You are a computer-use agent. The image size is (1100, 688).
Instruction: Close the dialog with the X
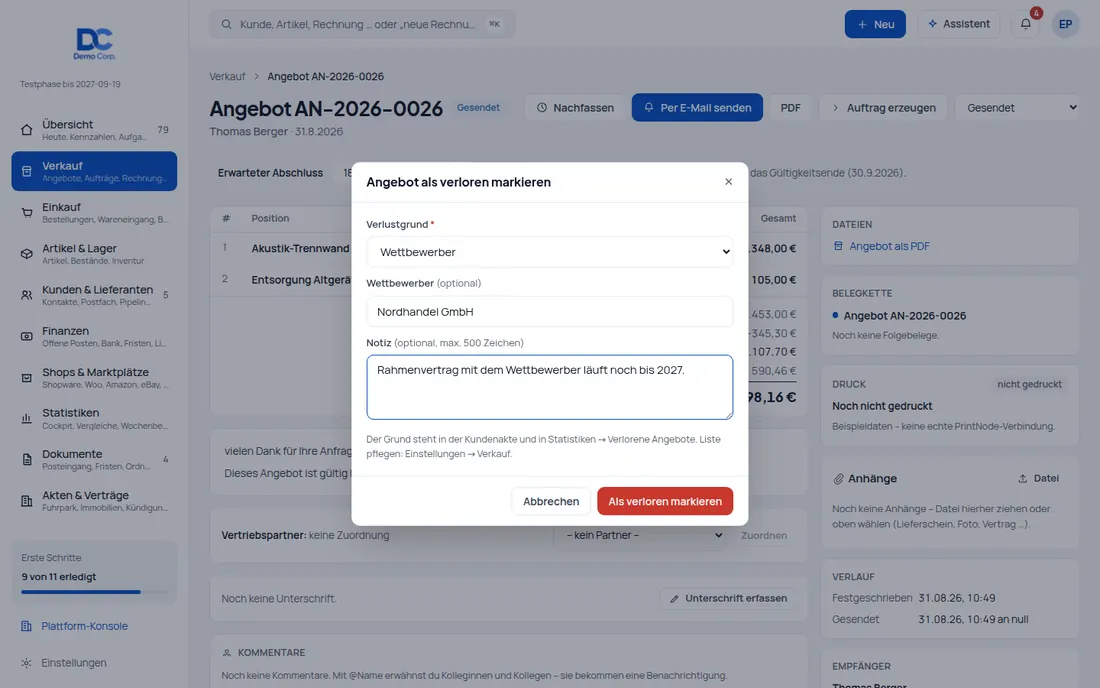[728, 182]
